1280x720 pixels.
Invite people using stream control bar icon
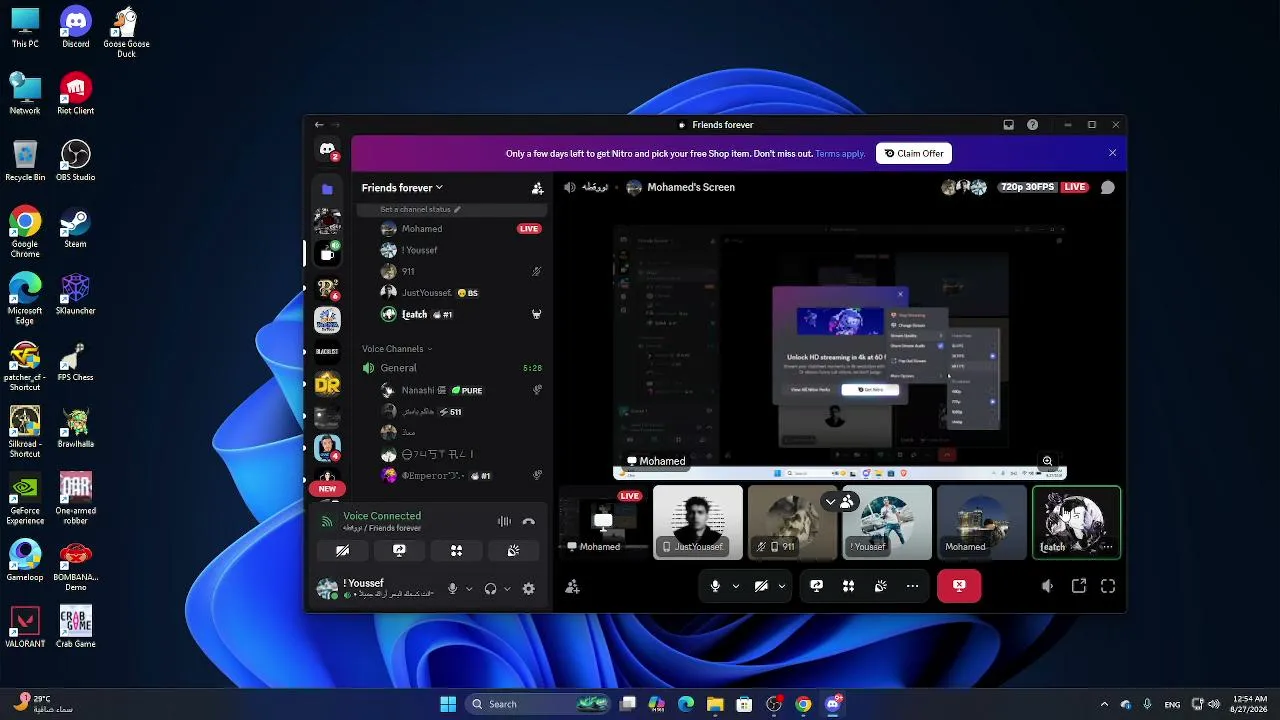pos(572,587)
